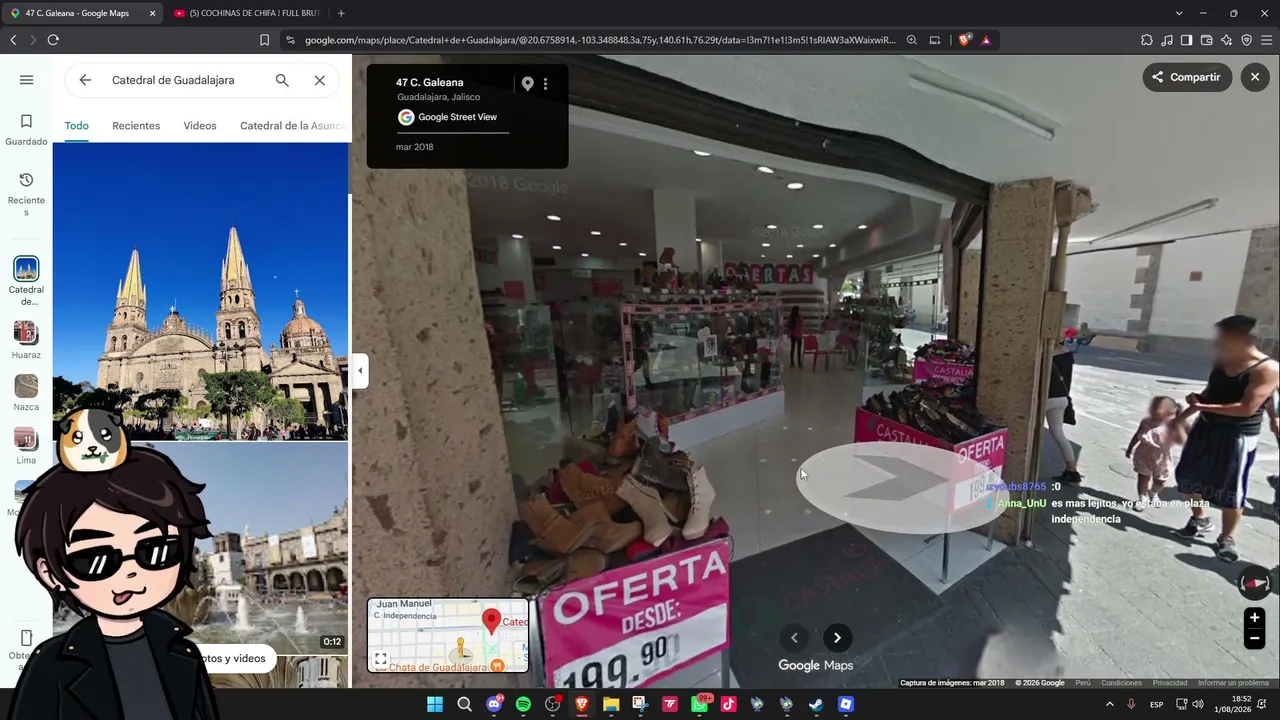
Task: Collapse the side panel
Action: coord(360,371)
